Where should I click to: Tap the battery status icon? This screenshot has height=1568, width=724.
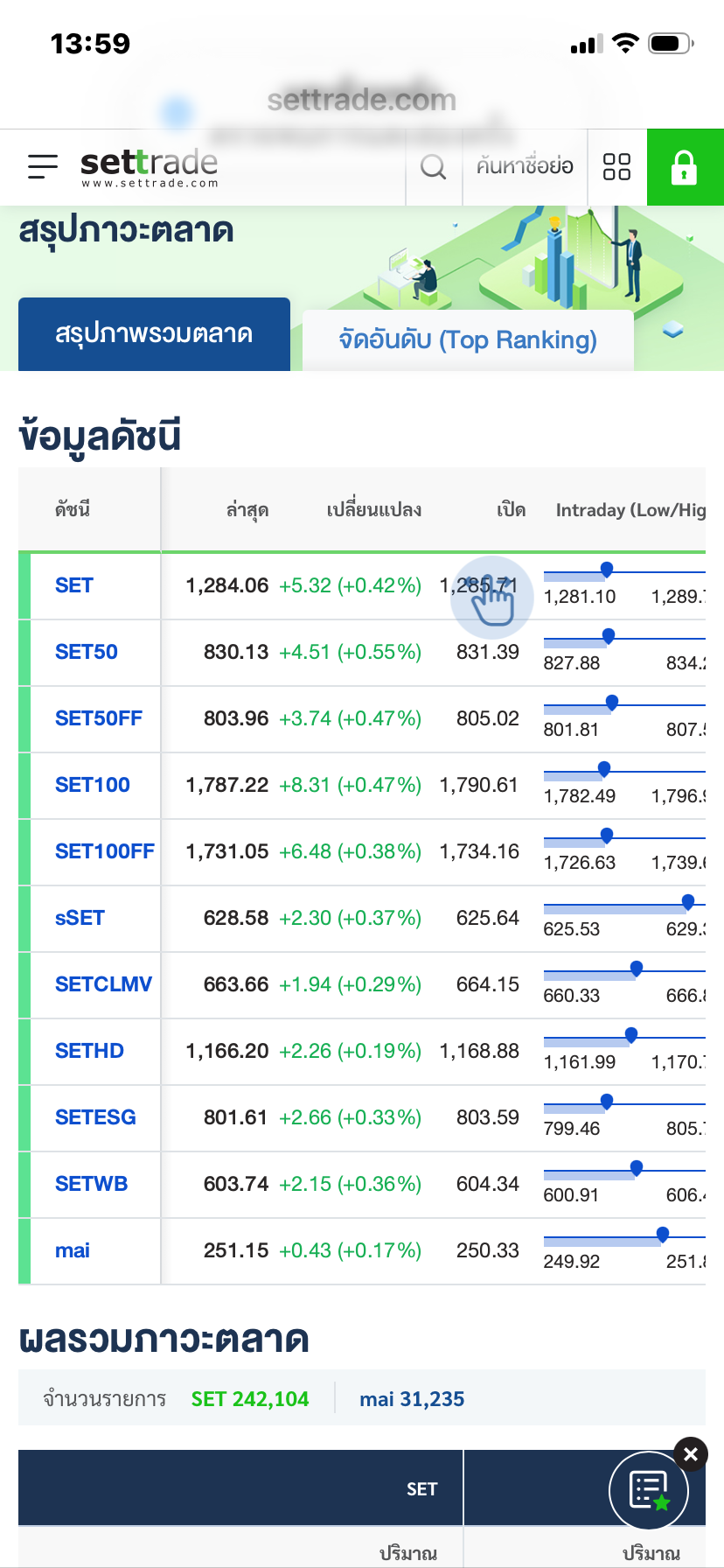click(x=671, y=43)
